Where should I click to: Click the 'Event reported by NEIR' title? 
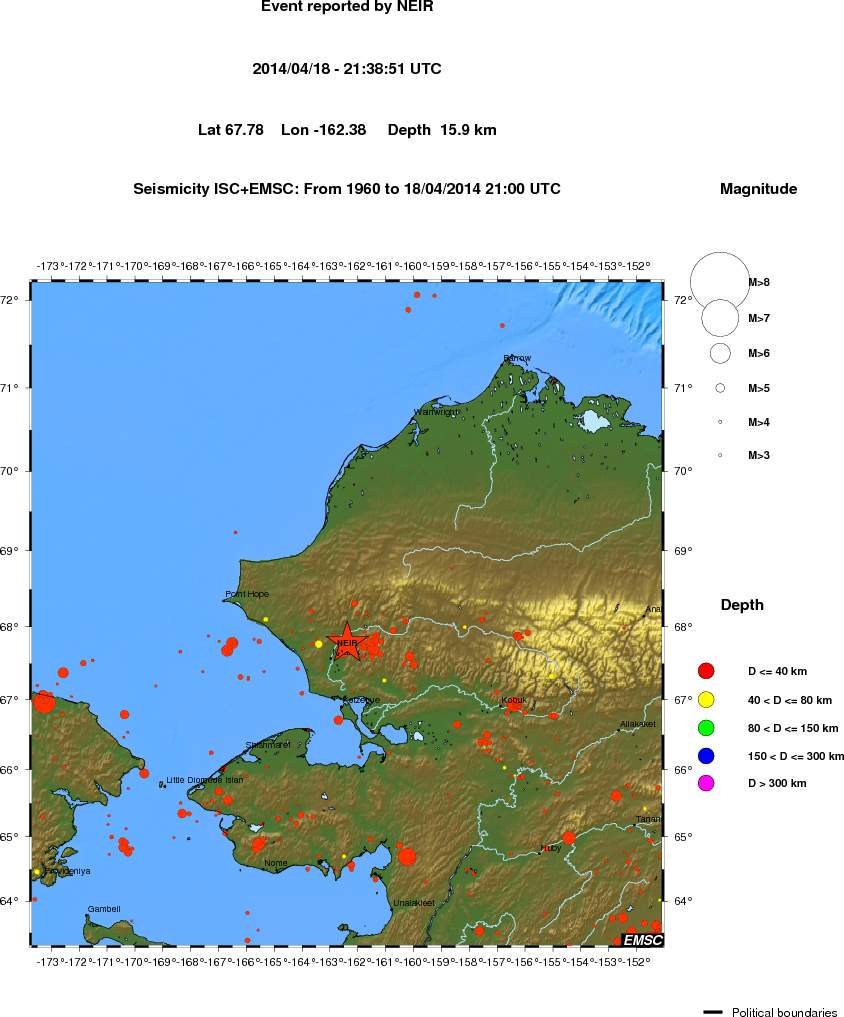click(347, 6)
